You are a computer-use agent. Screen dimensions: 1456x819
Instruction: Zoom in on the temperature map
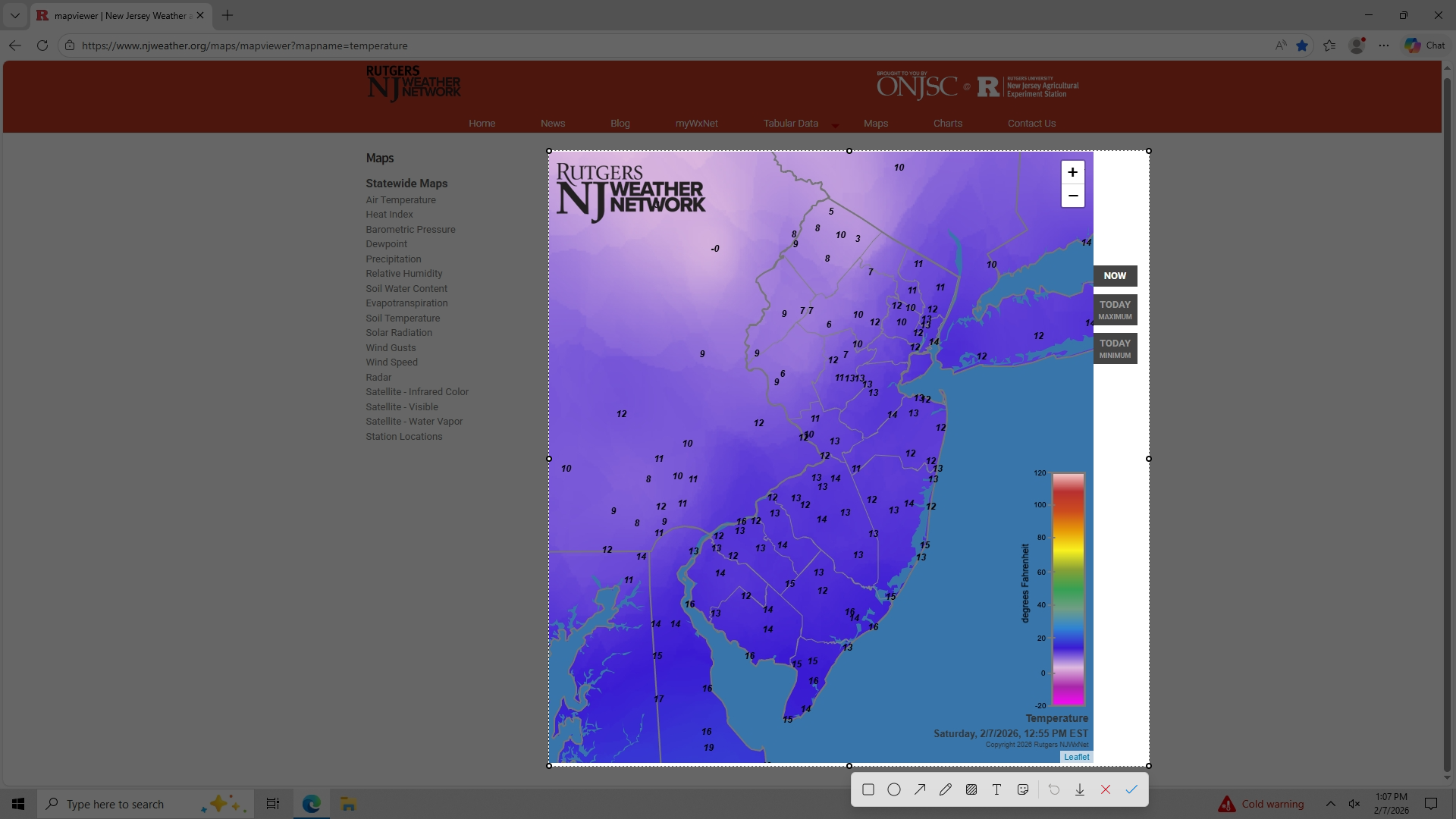(1072, 172)
